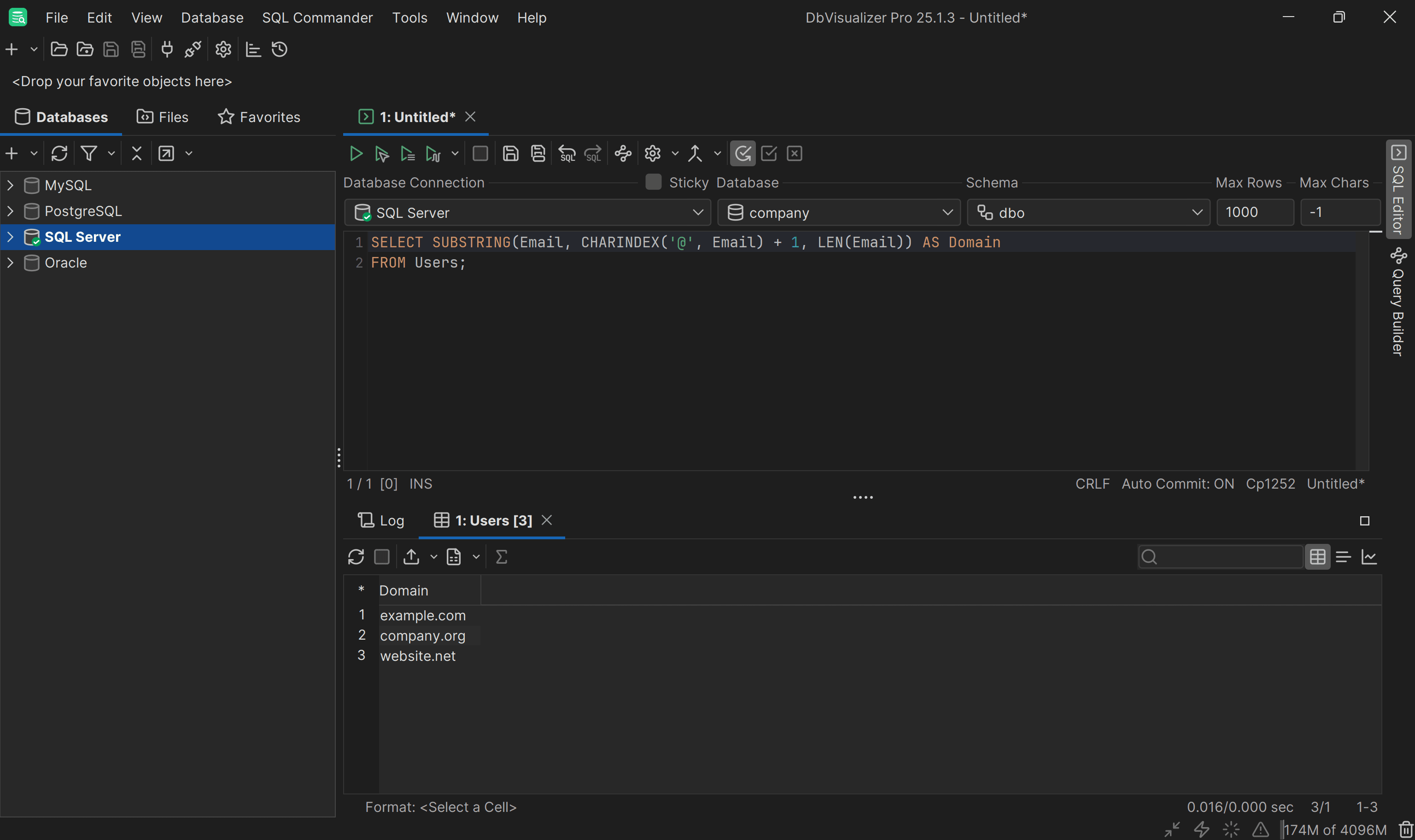Screen dimensions: 1415x840
Task: Open Tool Properties gear in main toolbar
Action: click(223, 49)
